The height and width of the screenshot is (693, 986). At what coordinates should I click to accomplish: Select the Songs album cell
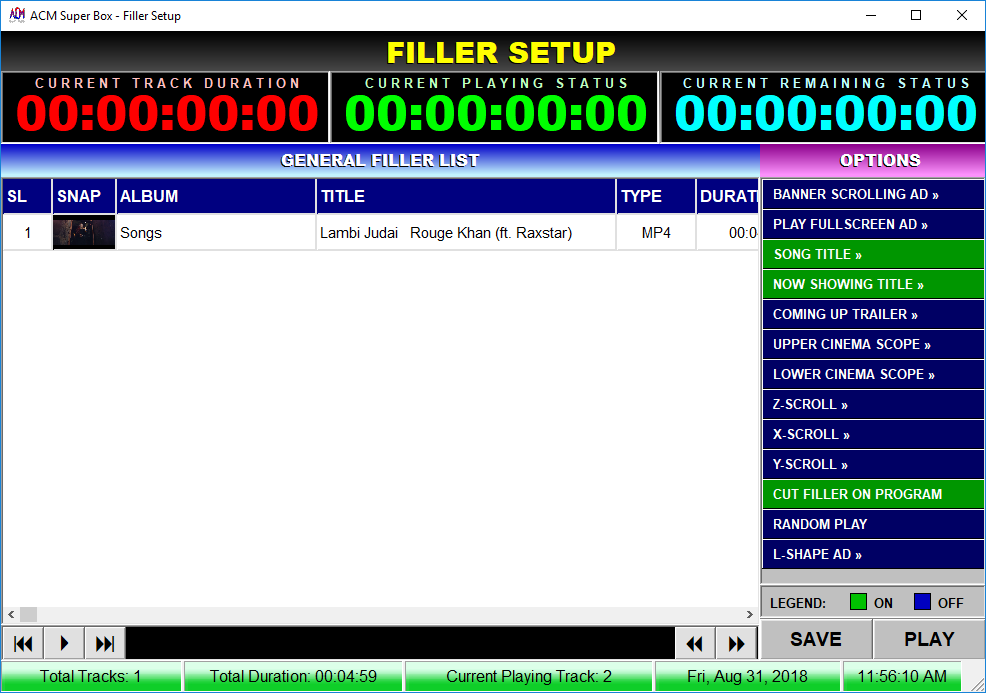pos(216,233)
